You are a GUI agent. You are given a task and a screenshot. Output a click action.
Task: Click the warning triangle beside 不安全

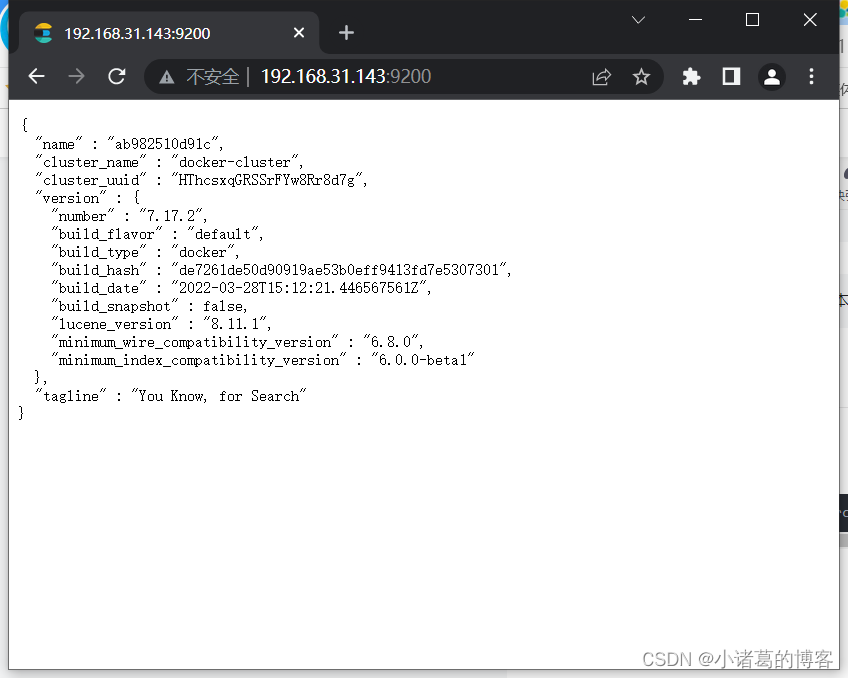166,76
